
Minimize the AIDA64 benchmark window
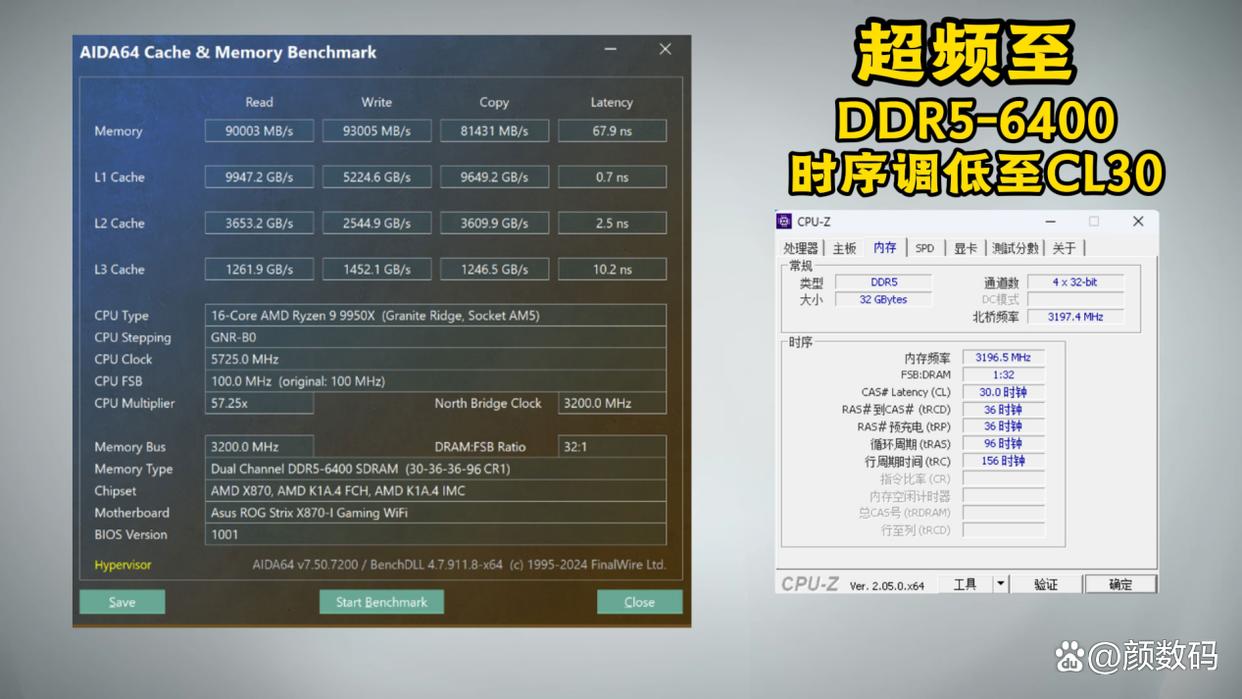(610, 50)
